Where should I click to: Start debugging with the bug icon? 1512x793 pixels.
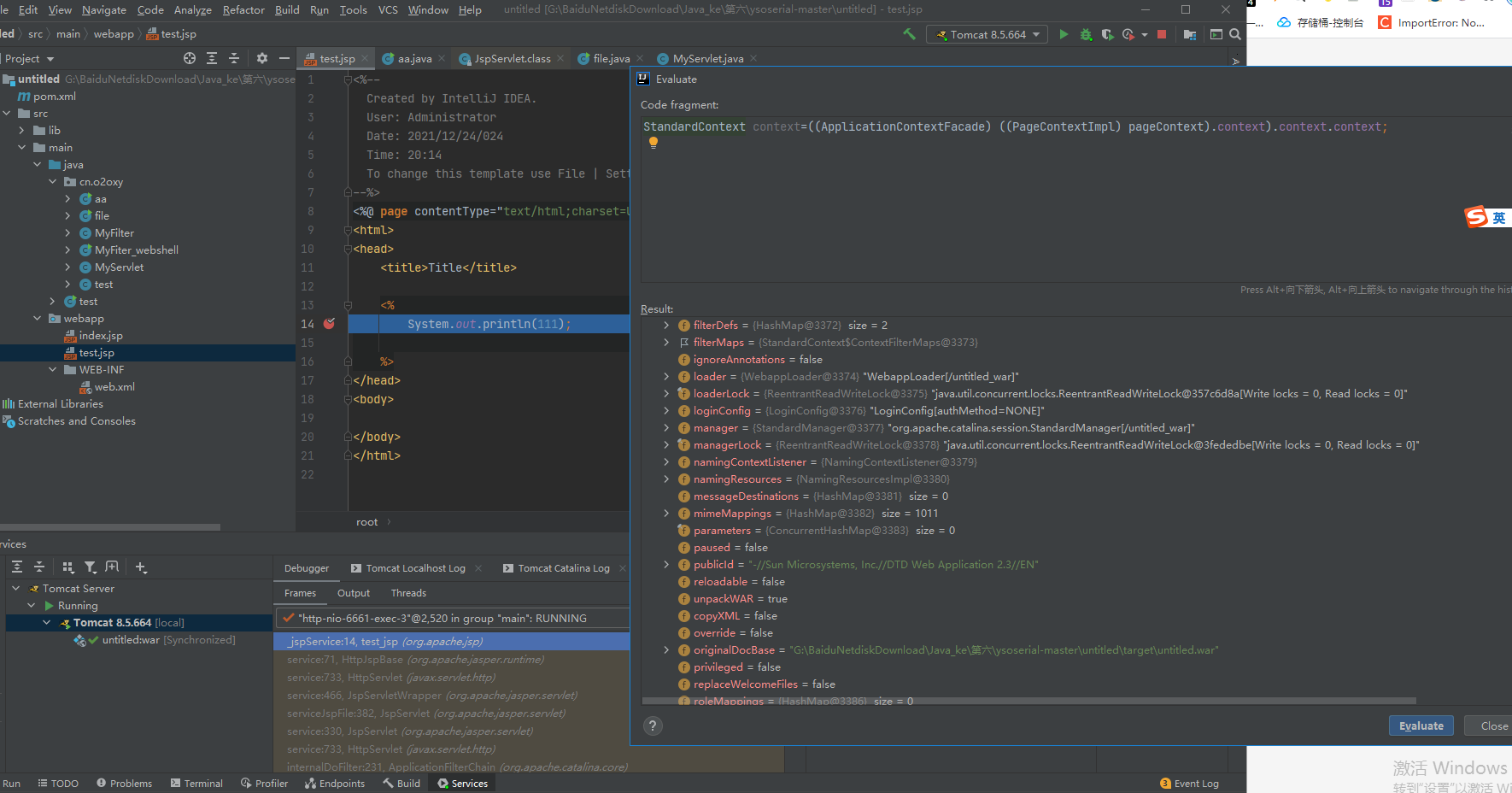point(1086,34)
